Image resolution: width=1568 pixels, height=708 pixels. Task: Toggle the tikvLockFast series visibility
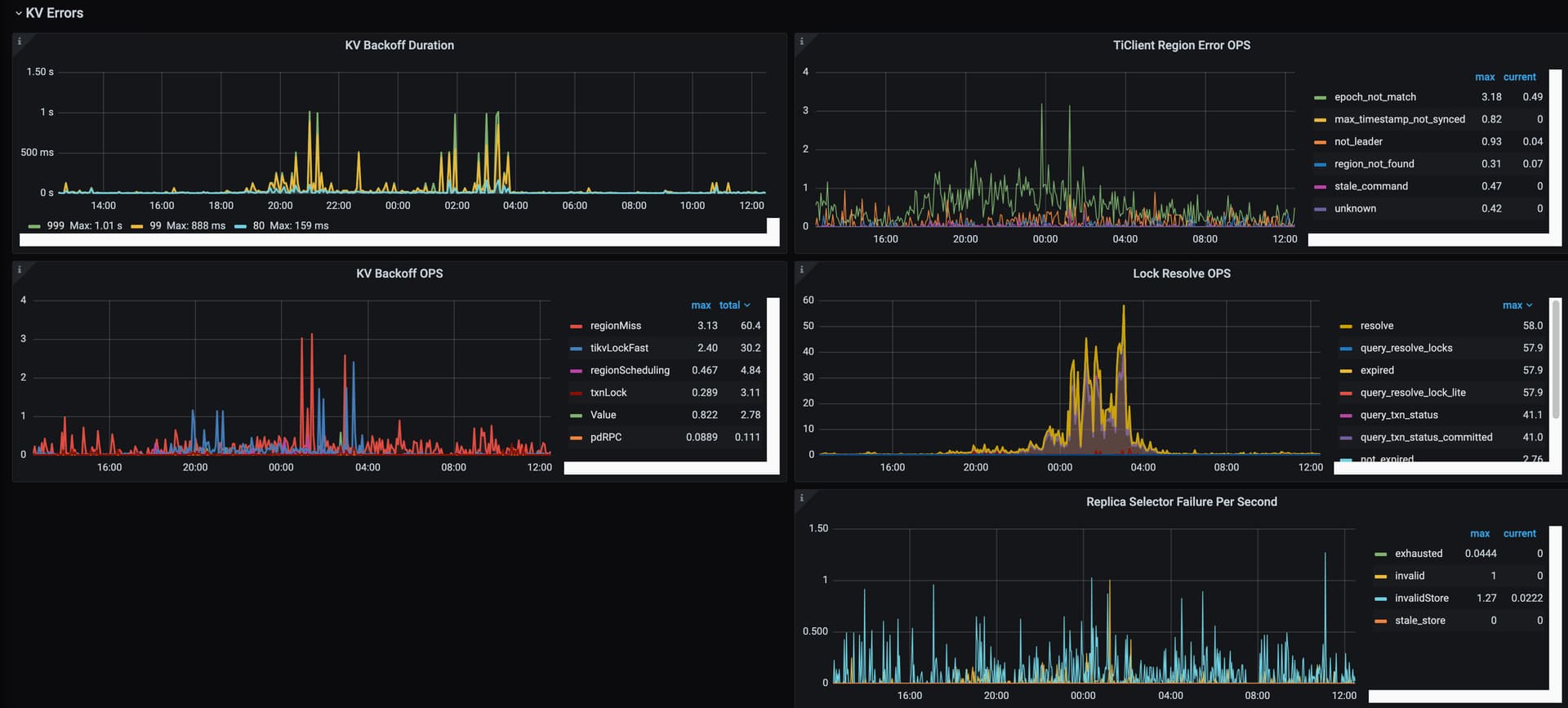pos(618,348)
